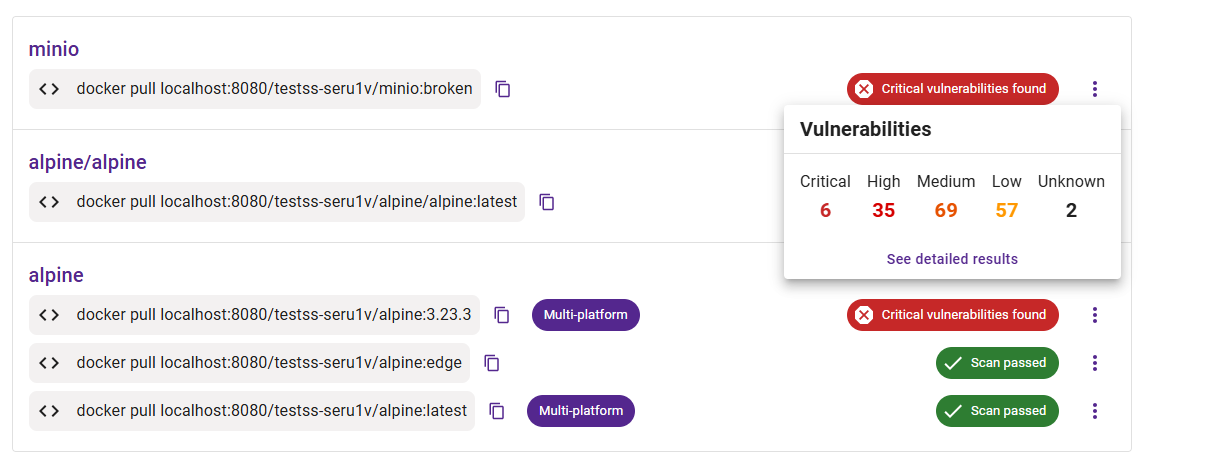Click the code brackets icon beside alpine/alpine:latest
Image resolution: width=1227 pixels, height=466 pixels.
(x=49, y=202)
